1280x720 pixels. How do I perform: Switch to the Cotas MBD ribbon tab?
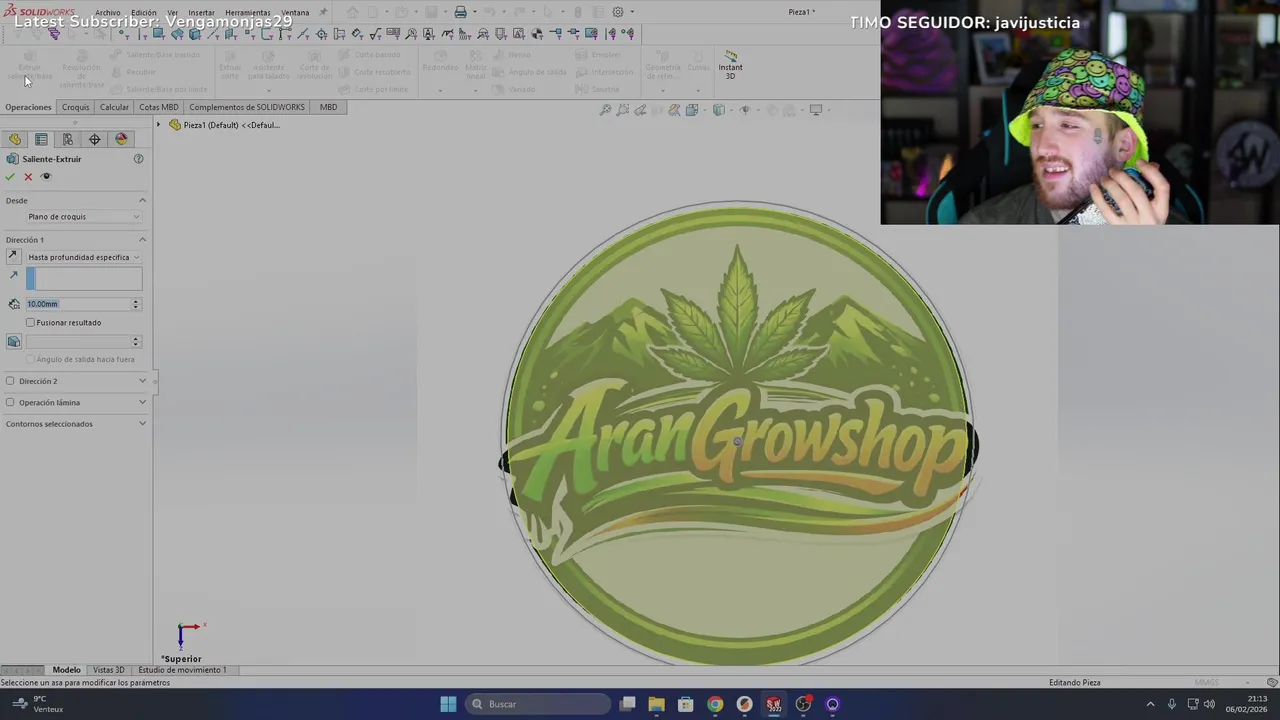coord(159,107)
